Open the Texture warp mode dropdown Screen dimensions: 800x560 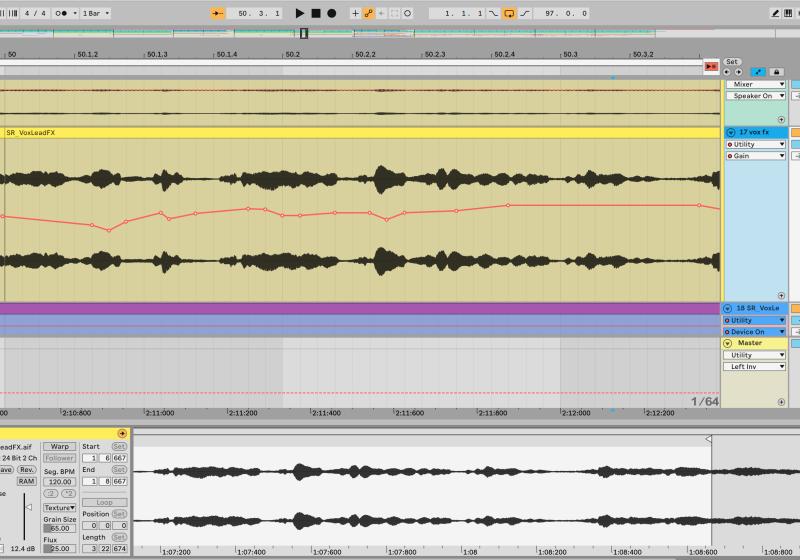click(x=60, y=508)
